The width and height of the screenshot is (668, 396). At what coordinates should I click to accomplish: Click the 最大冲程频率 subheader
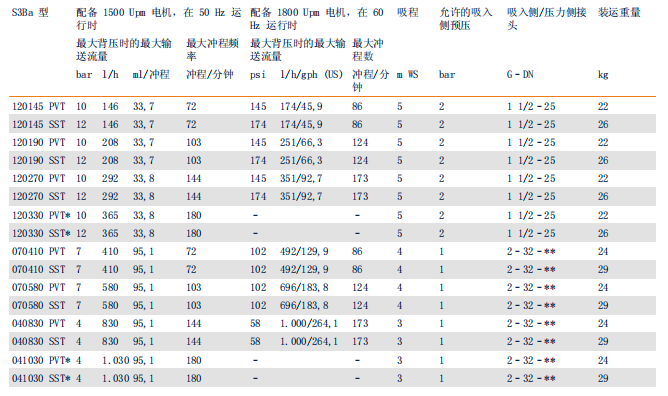(213, 50)
